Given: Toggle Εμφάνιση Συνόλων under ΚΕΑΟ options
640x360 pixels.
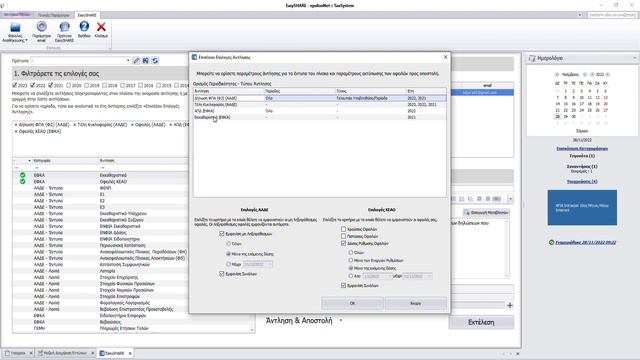Looking at the screenshot, I should pyautogui.click(x=343, y=286).
